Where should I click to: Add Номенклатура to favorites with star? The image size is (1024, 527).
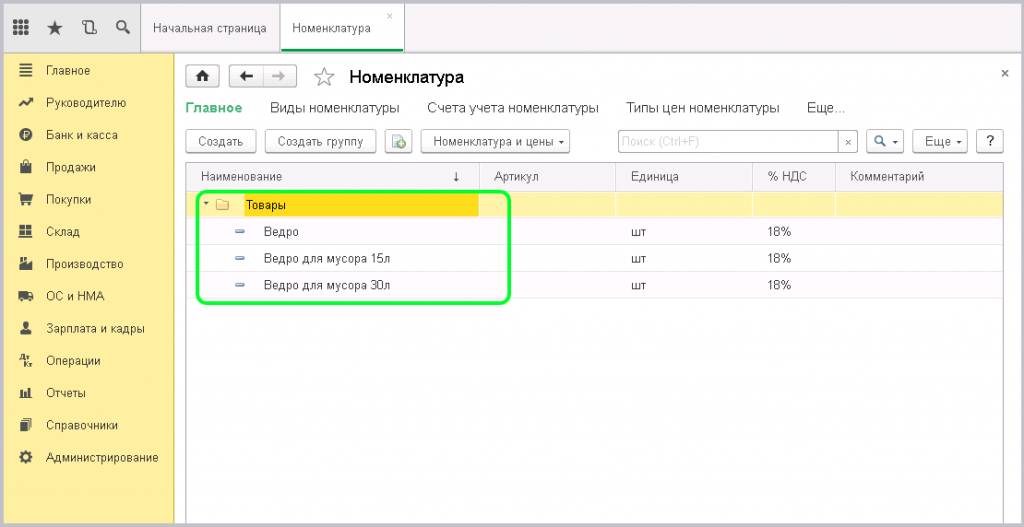324,77
